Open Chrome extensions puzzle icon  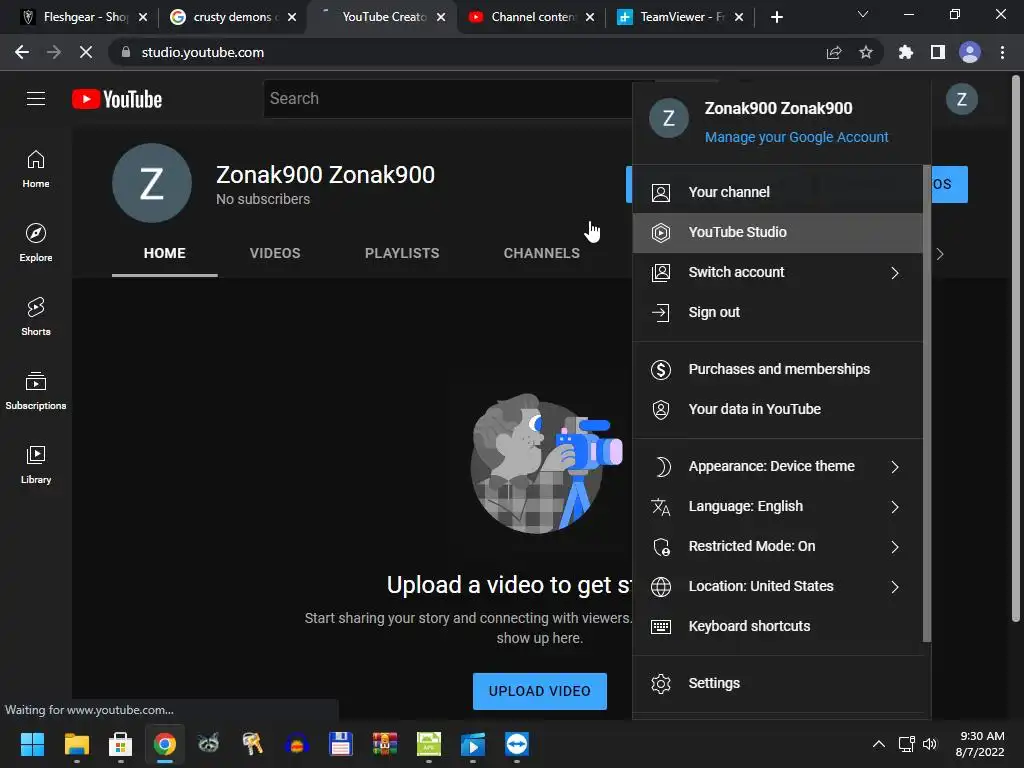(x=905, y=52)
